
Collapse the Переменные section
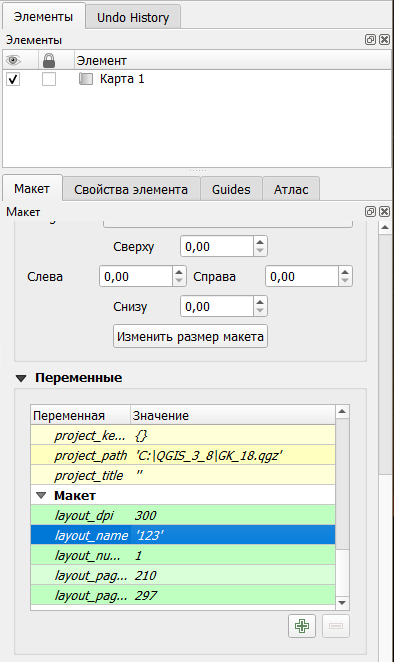point(21,378)
